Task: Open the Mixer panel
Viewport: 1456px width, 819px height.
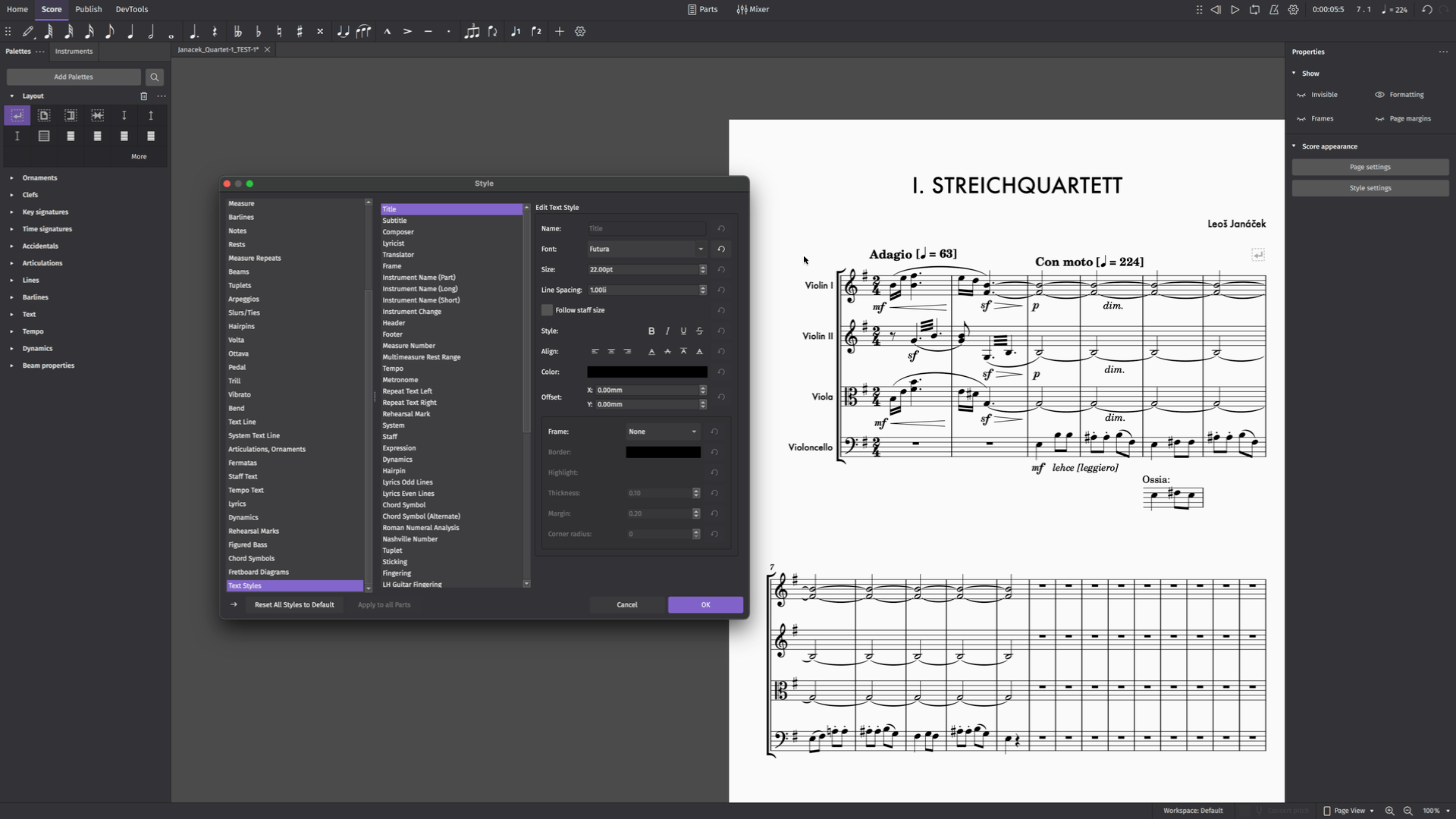Action: [752, 9]
